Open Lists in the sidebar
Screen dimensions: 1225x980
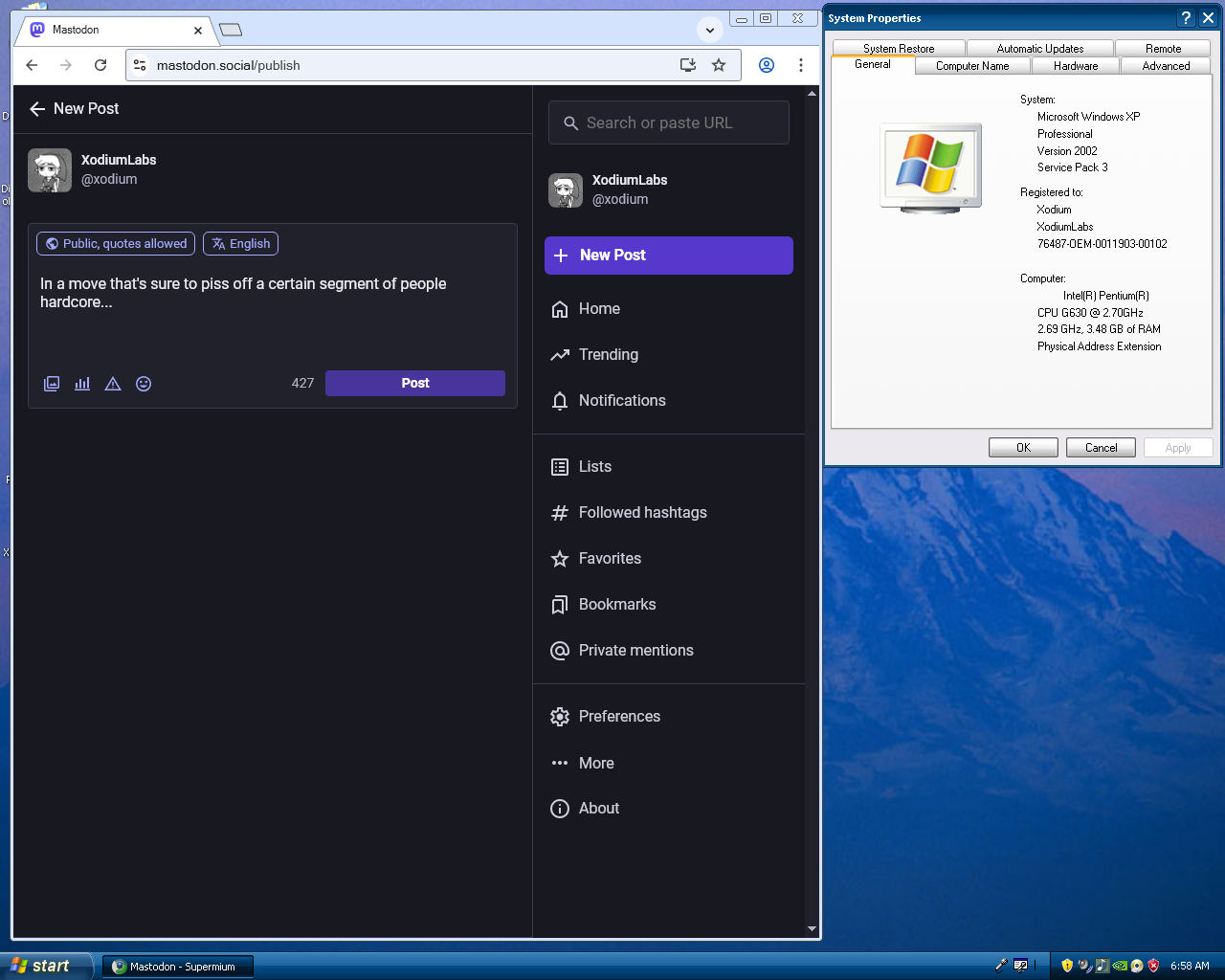581,467
